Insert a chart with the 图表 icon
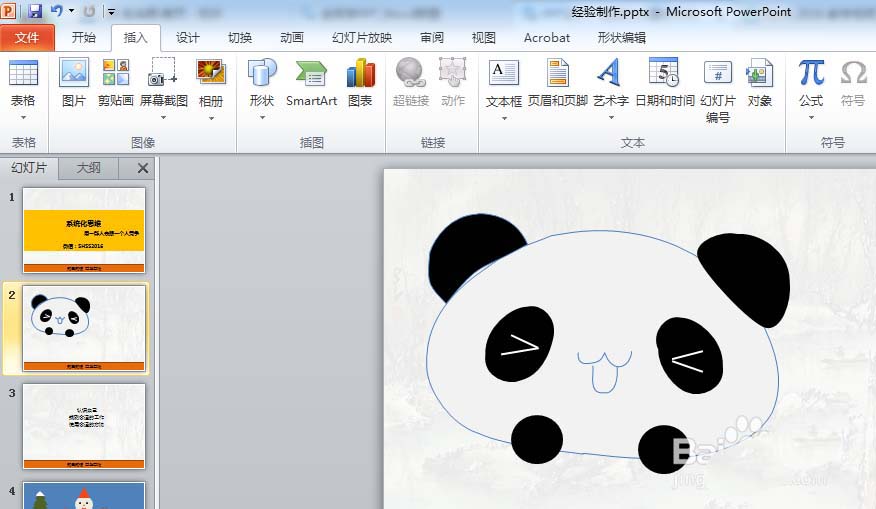 (x=360, y=73)
